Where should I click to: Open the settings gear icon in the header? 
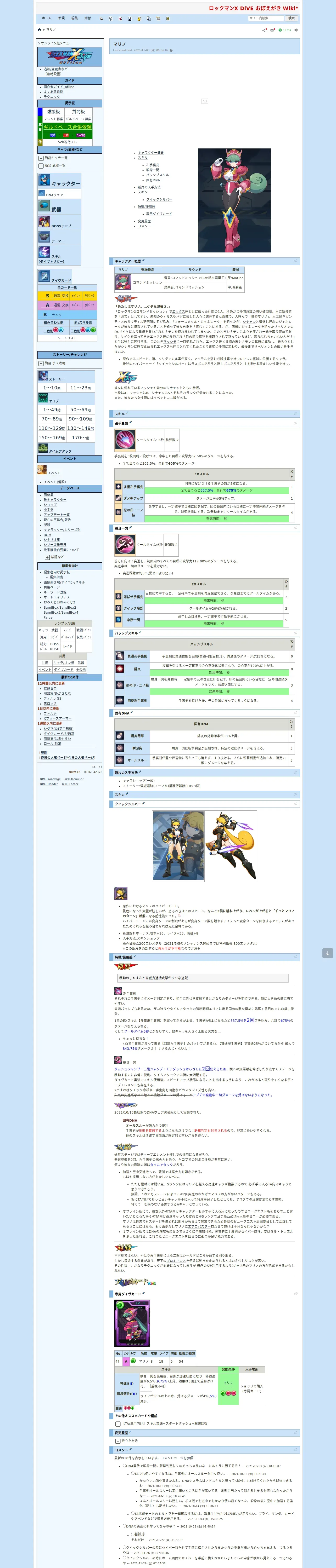296,30
